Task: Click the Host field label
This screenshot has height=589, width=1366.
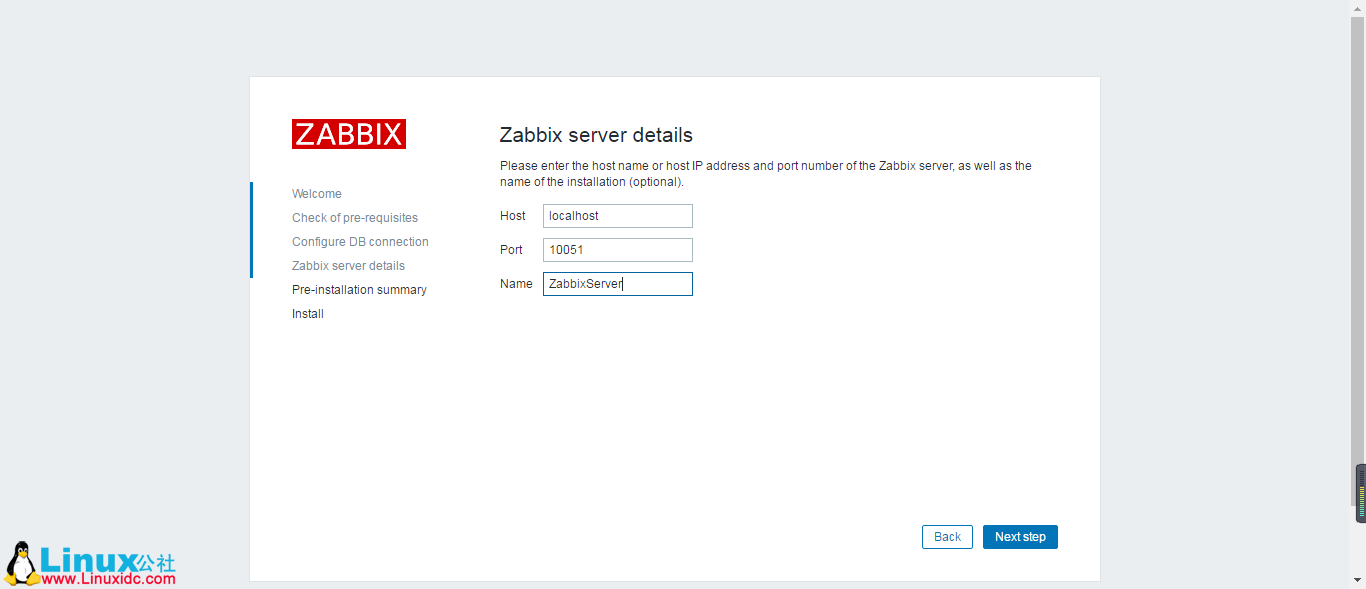Action: click(513, 215)
